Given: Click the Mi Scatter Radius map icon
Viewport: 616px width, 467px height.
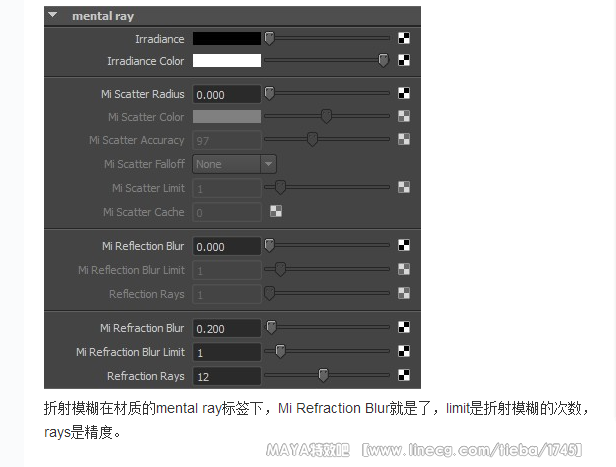Looking at the screenshot, I should [404, 93].
